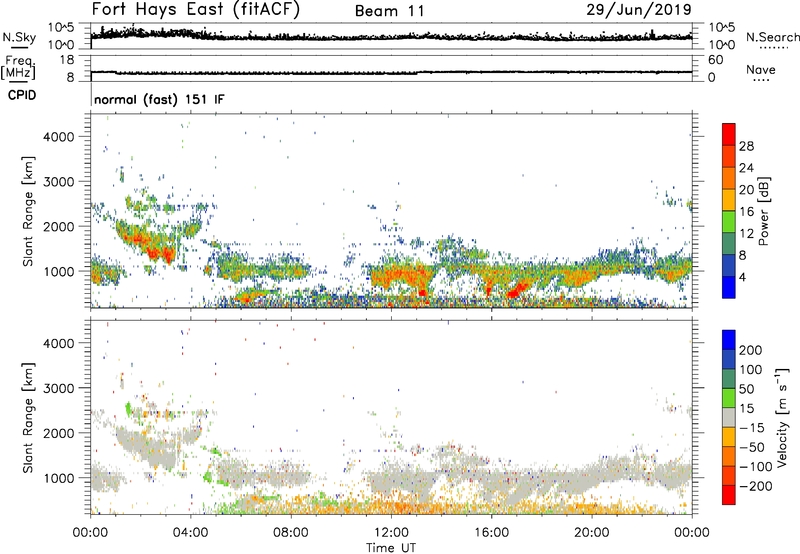800x554 pixels.
Task: Click the '16:00' time axis label
Action: (x=491, y=533)
